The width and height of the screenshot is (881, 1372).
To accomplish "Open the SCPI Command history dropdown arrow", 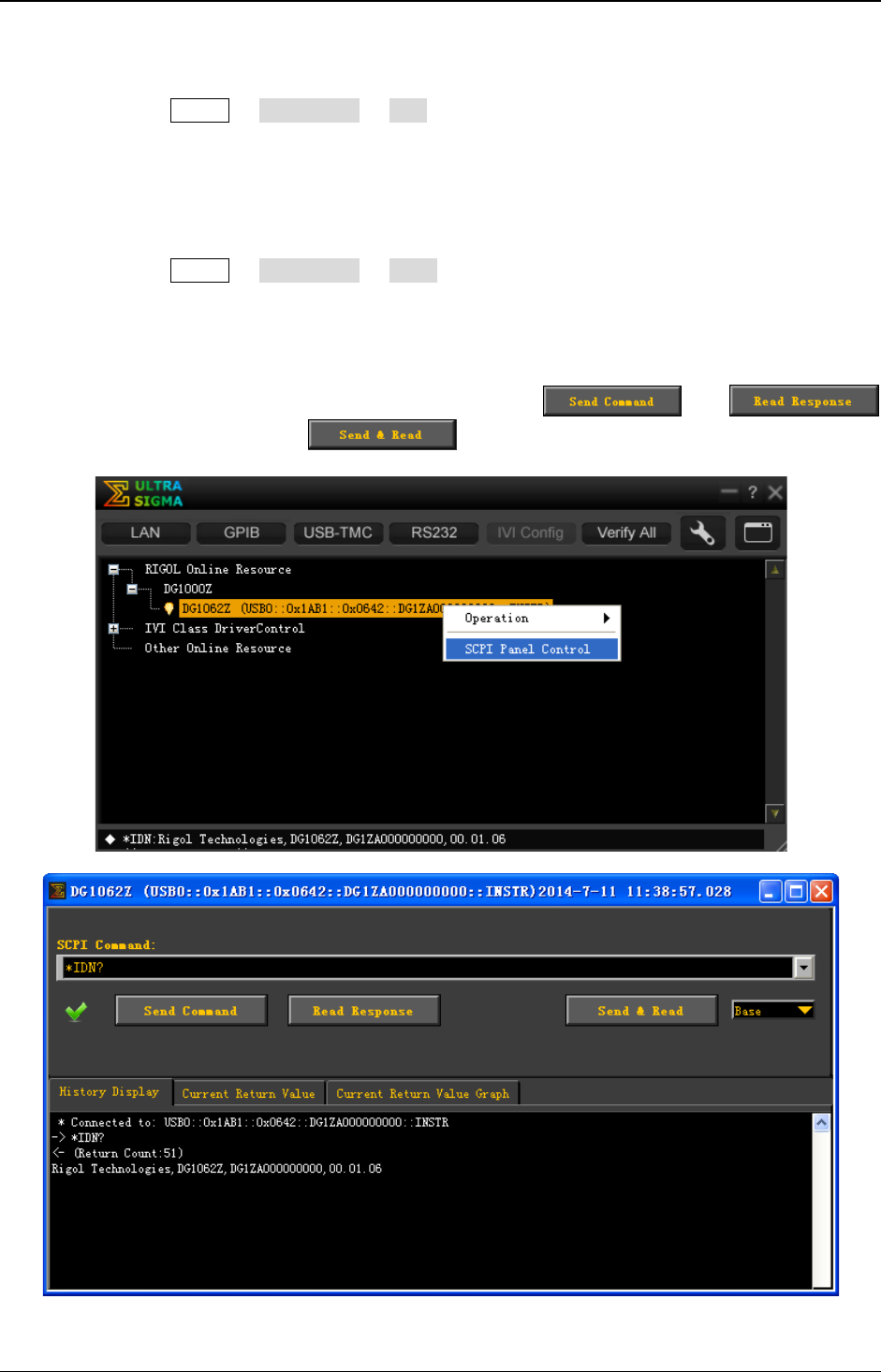I will click(x=804, y=968).
